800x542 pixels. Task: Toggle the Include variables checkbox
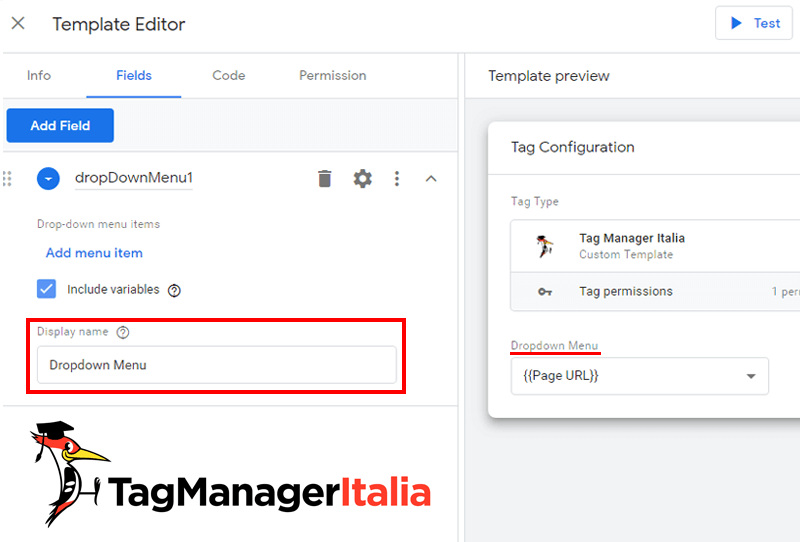click(46, 289)
